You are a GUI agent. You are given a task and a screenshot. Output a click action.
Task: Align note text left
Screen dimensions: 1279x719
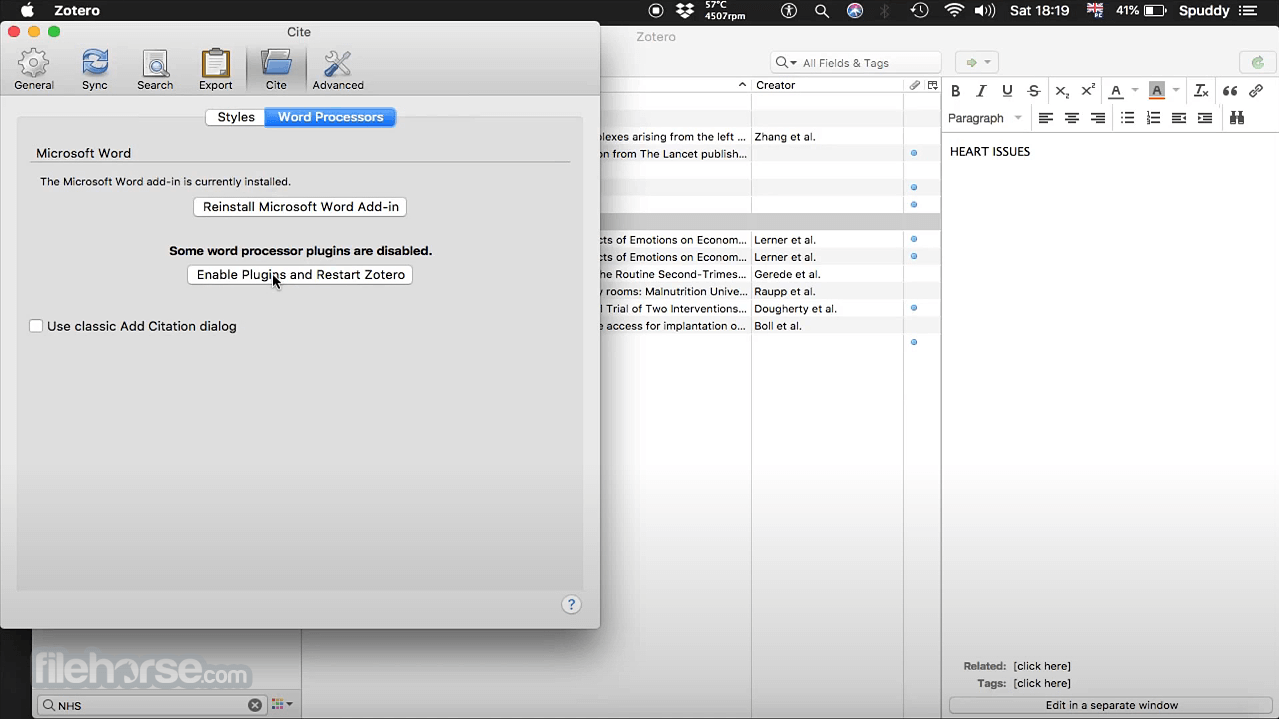click(x=1045, y=118)
